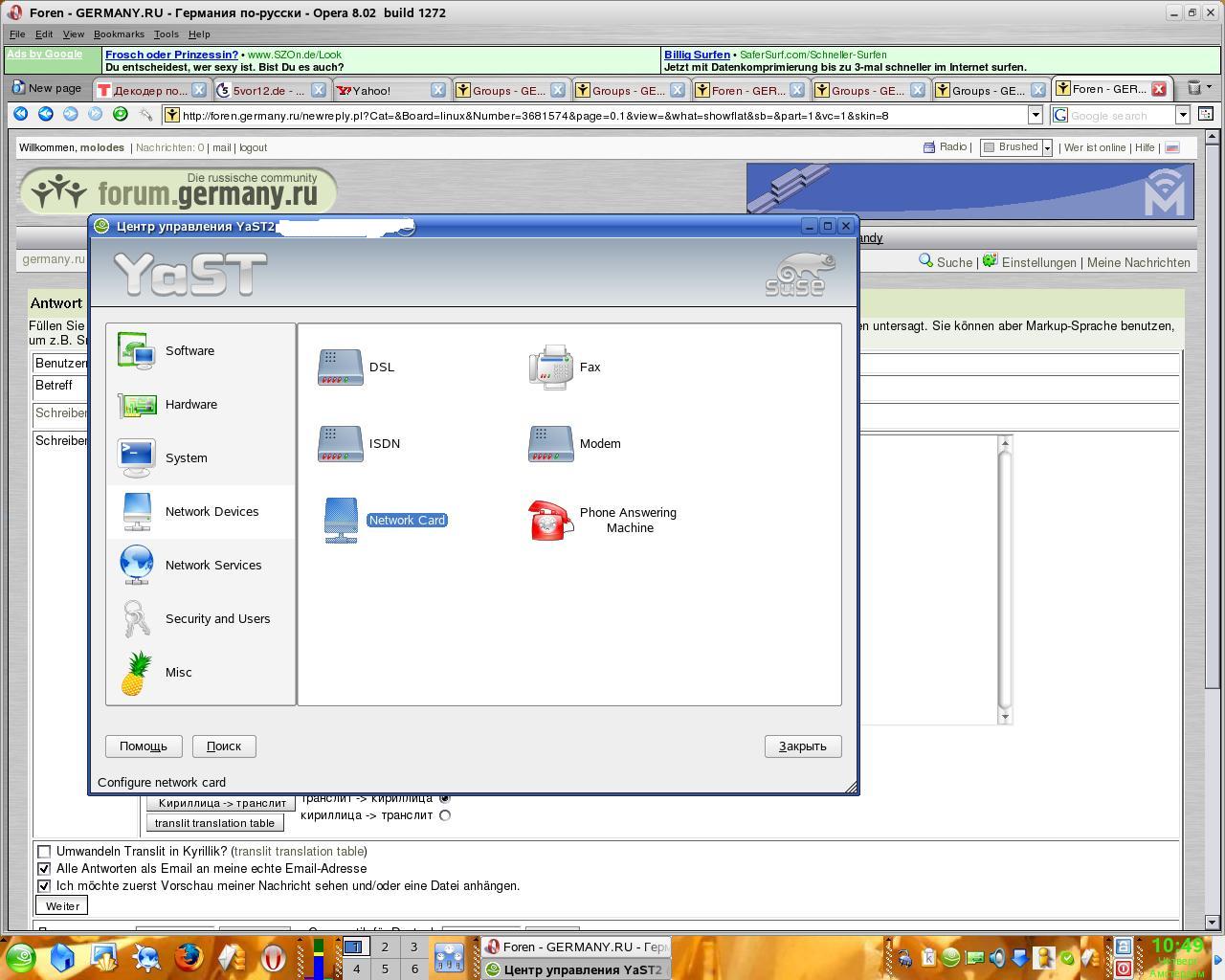Open the Meine Nachrichten link
The height and width of the screenshot is (980, 1225).
tap(1138, 262)
